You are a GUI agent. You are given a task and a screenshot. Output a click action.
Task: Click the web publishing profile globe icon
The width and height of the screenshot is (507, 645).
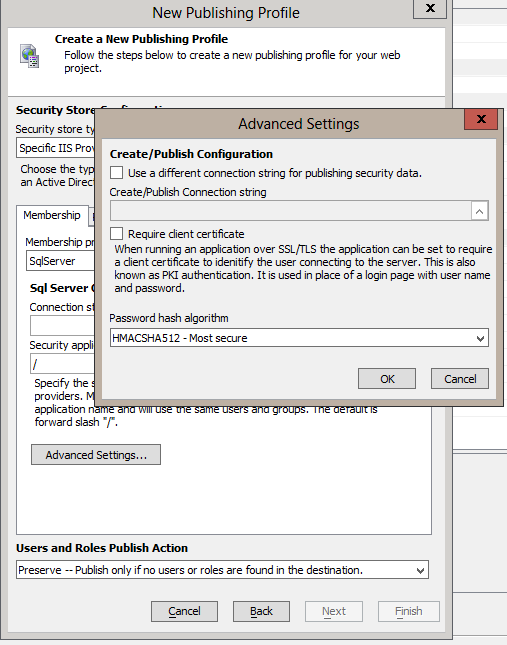[x=30, y=56]
